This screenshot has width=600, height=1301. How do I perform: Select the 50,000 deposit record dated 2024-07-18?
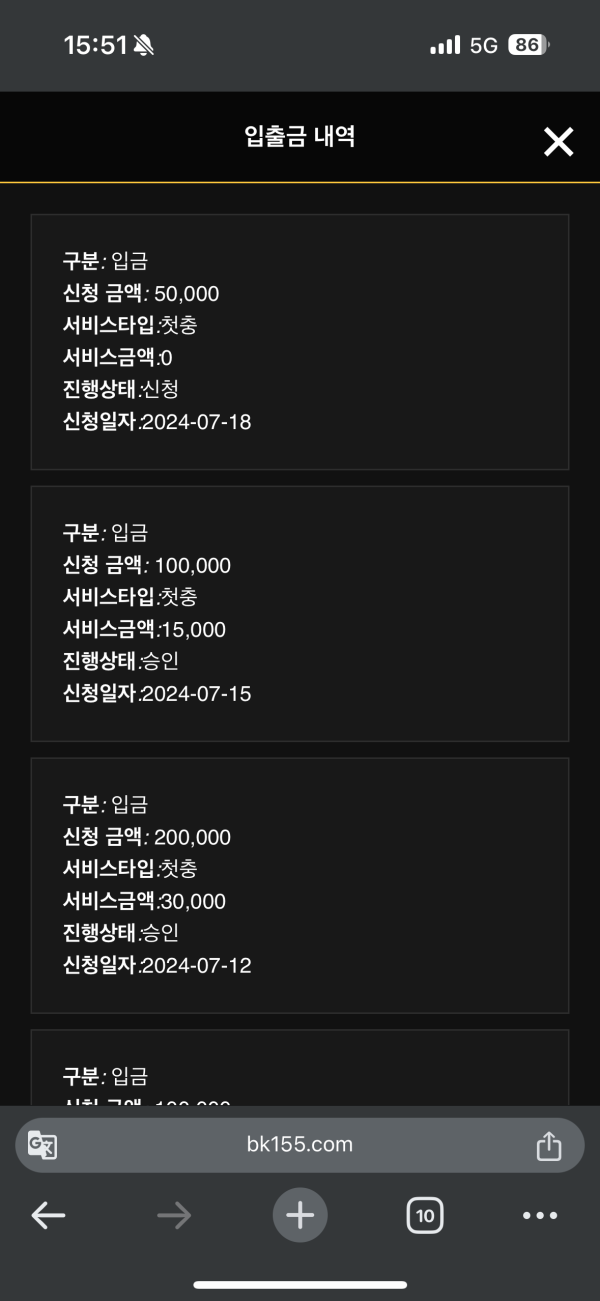coord(300,342)
